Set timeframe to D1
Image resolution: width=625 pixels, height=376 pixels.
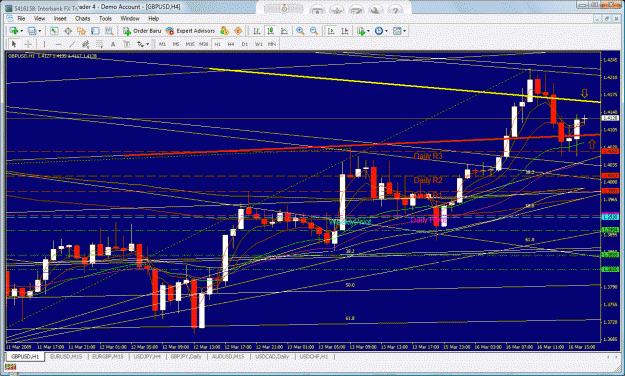[245, 44]
